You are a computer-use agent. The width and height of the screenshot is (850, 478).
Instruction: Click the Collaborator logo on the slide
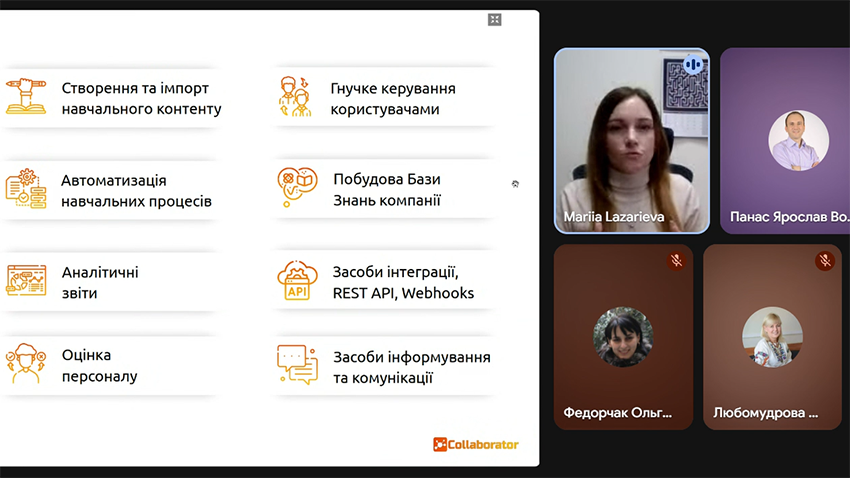[x=476, y=444]
